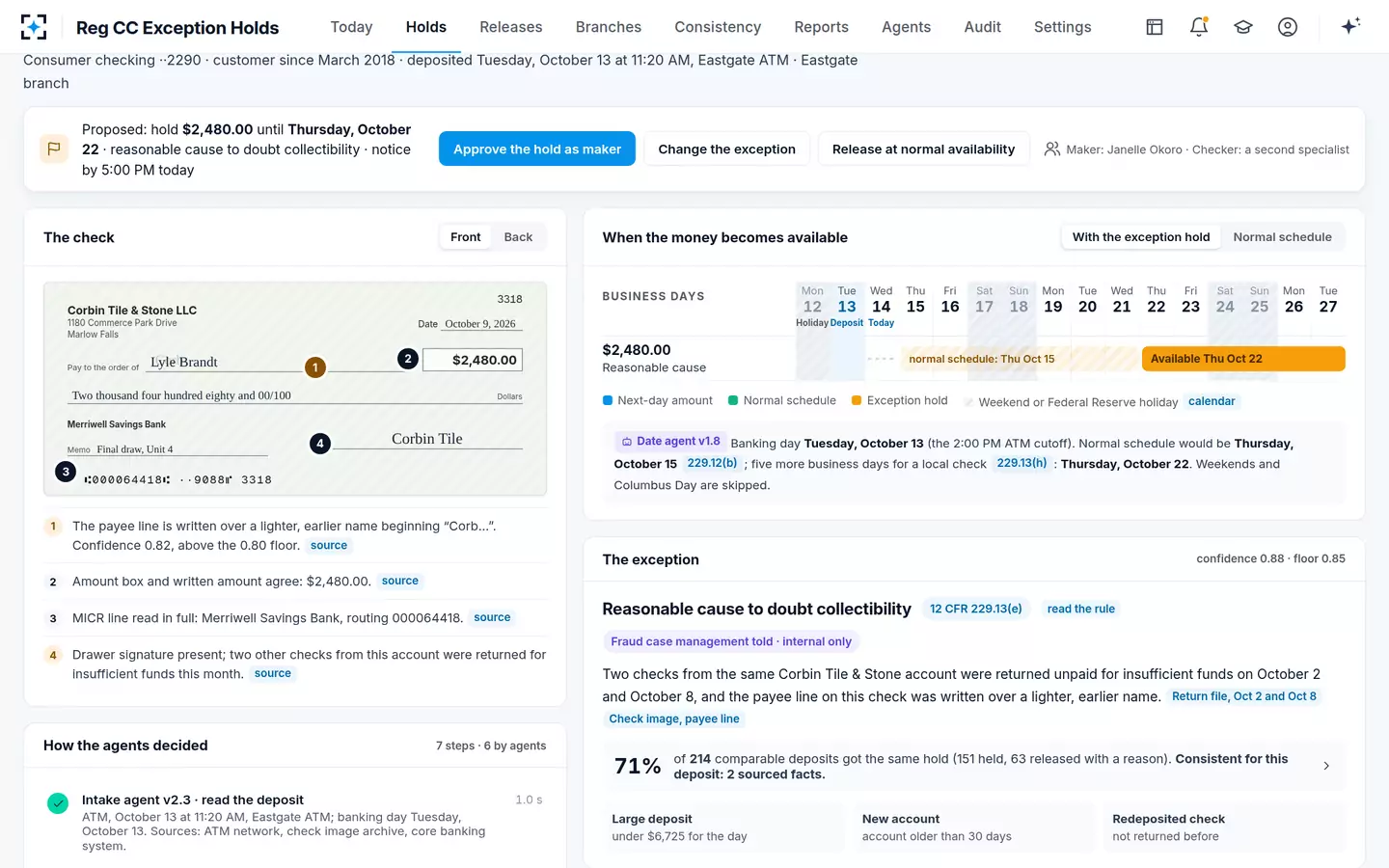Go to the Branches tab
The height and width of the screenshot is (868, 1389).
tap(609, 27)
